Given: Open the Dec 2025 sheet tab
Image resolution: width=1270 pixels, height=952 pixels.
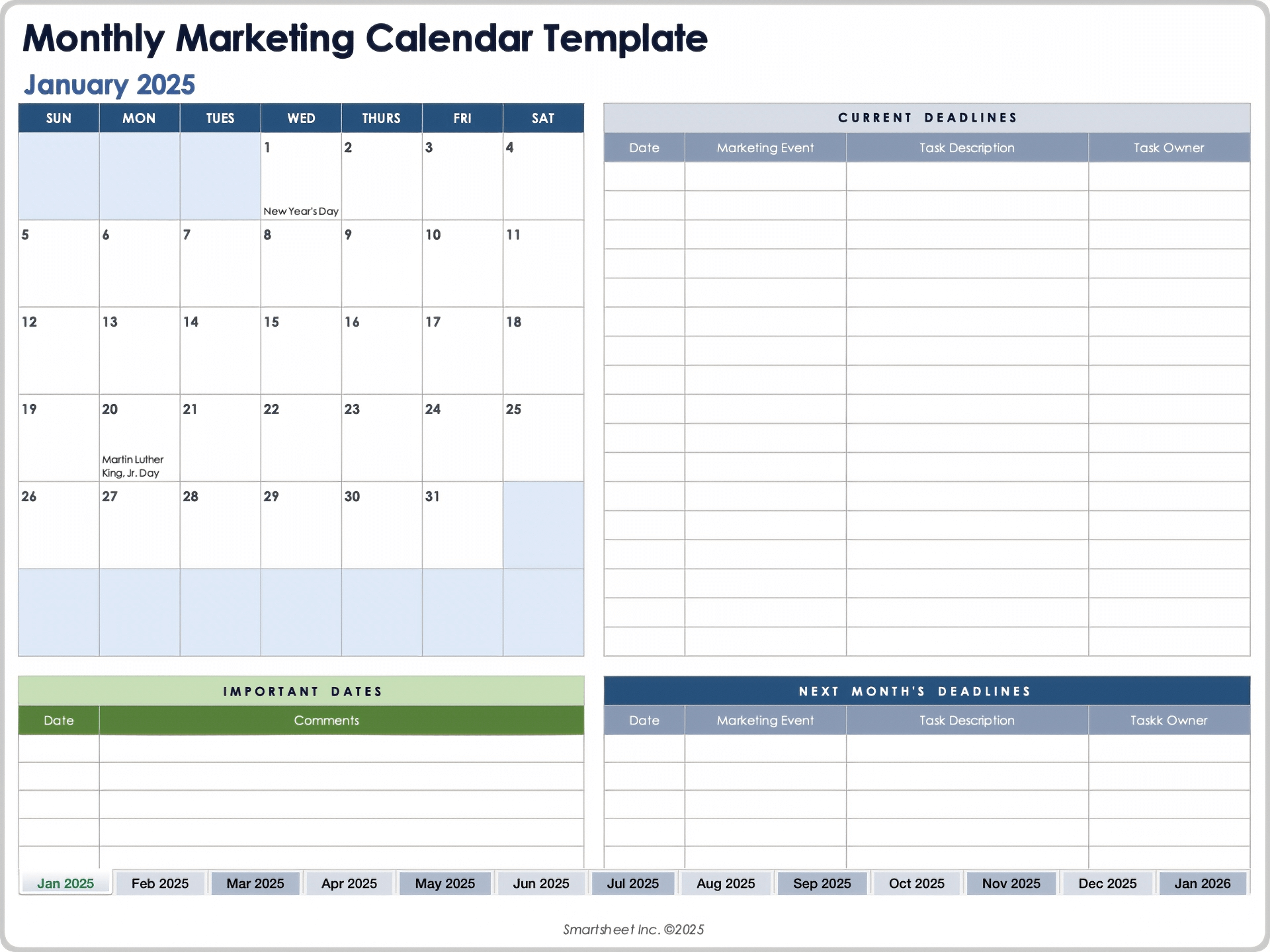Looking at the screenshot, I should 1107,883.
